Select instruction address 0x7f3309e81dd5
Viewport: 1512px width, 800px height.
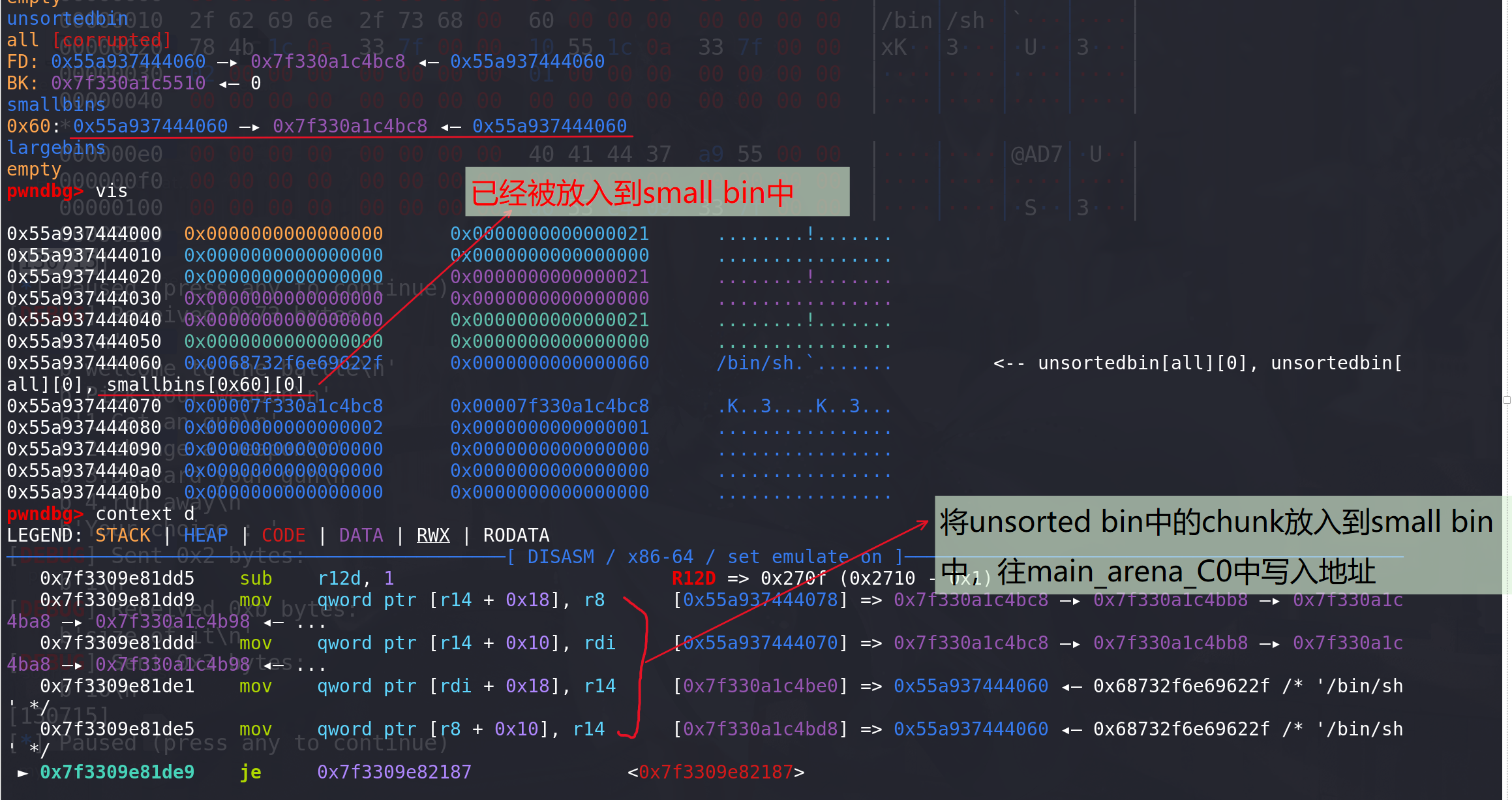coord(117,578)
